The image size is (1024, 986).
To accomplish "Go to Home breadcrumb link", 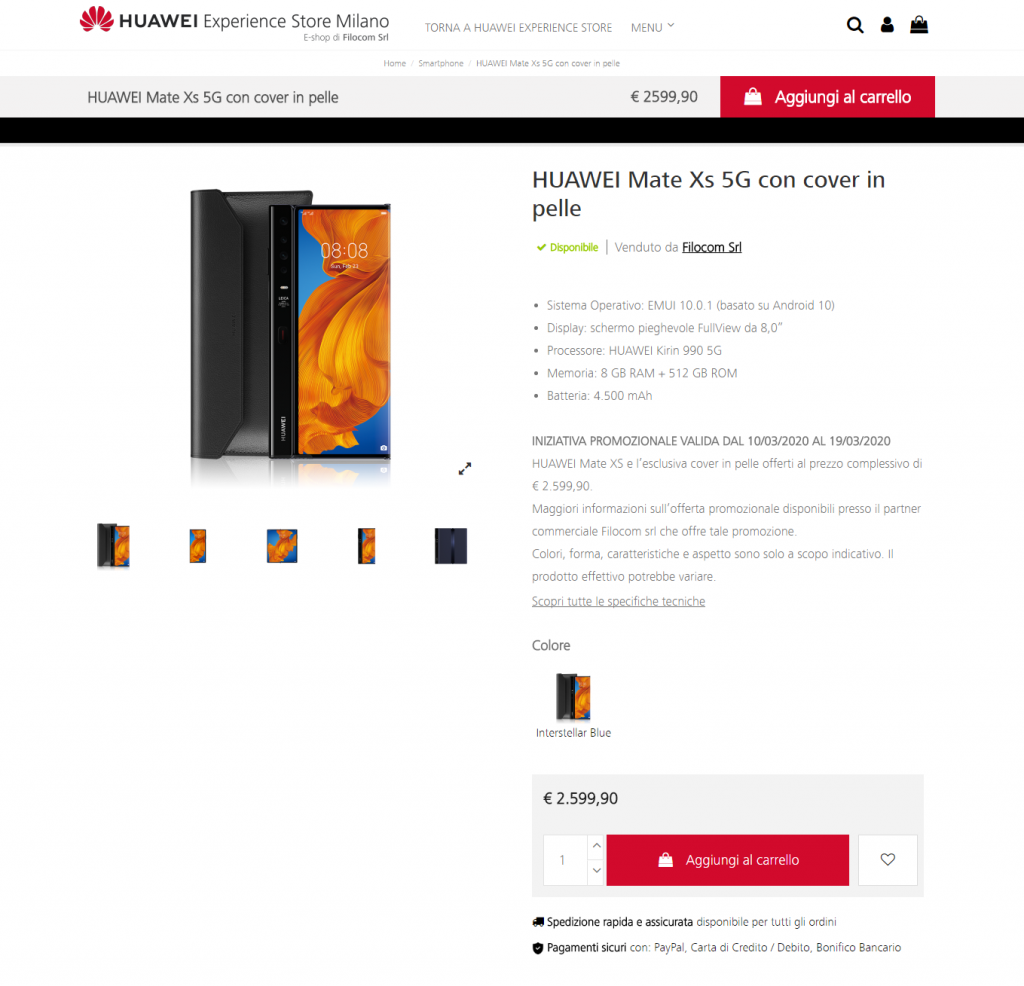I will (x=394, y=63).
